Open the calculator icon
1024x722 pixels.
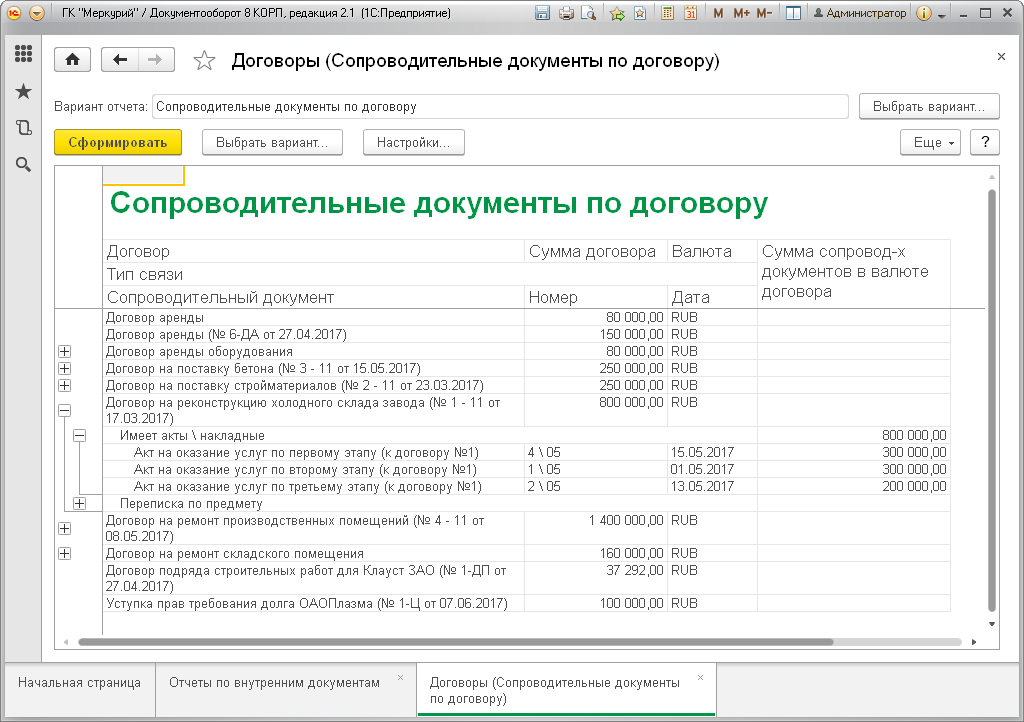667,13
